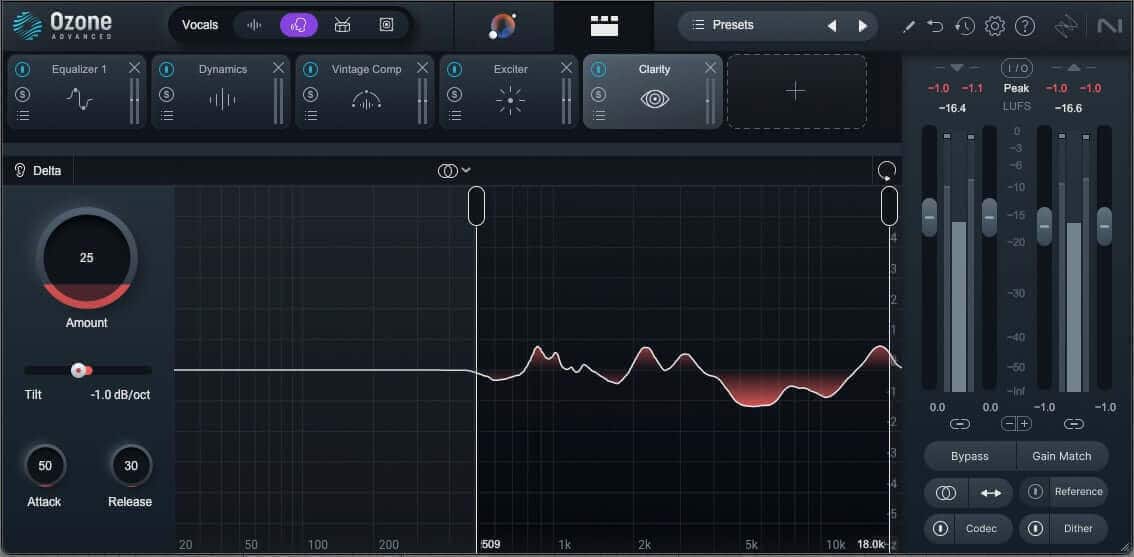
Task: Select the Vocals target button
Action: pyautogui.click(x=200, y=25)
